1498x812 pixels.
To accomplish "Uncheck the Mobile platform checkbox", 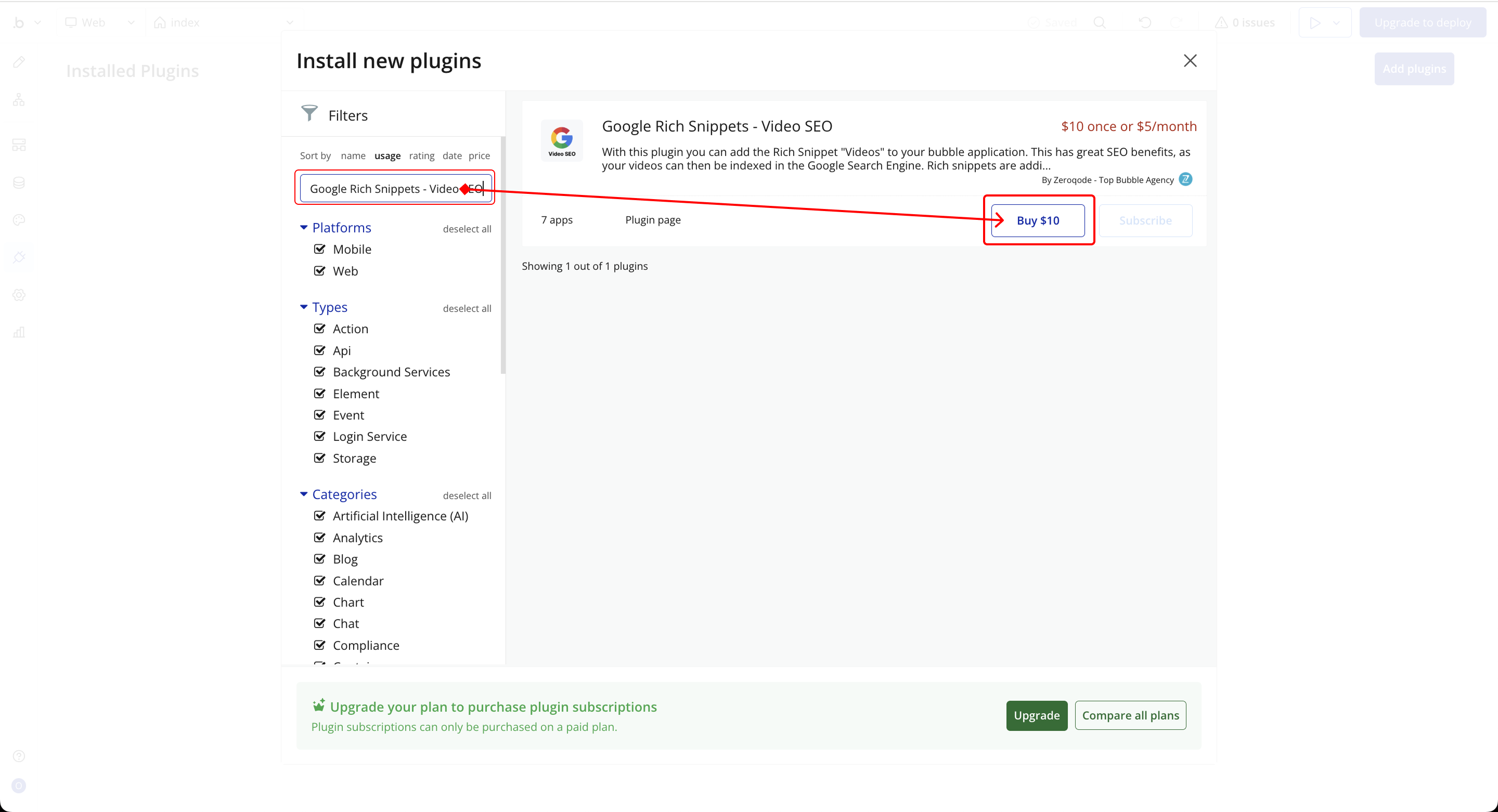I will pos(319,249).
